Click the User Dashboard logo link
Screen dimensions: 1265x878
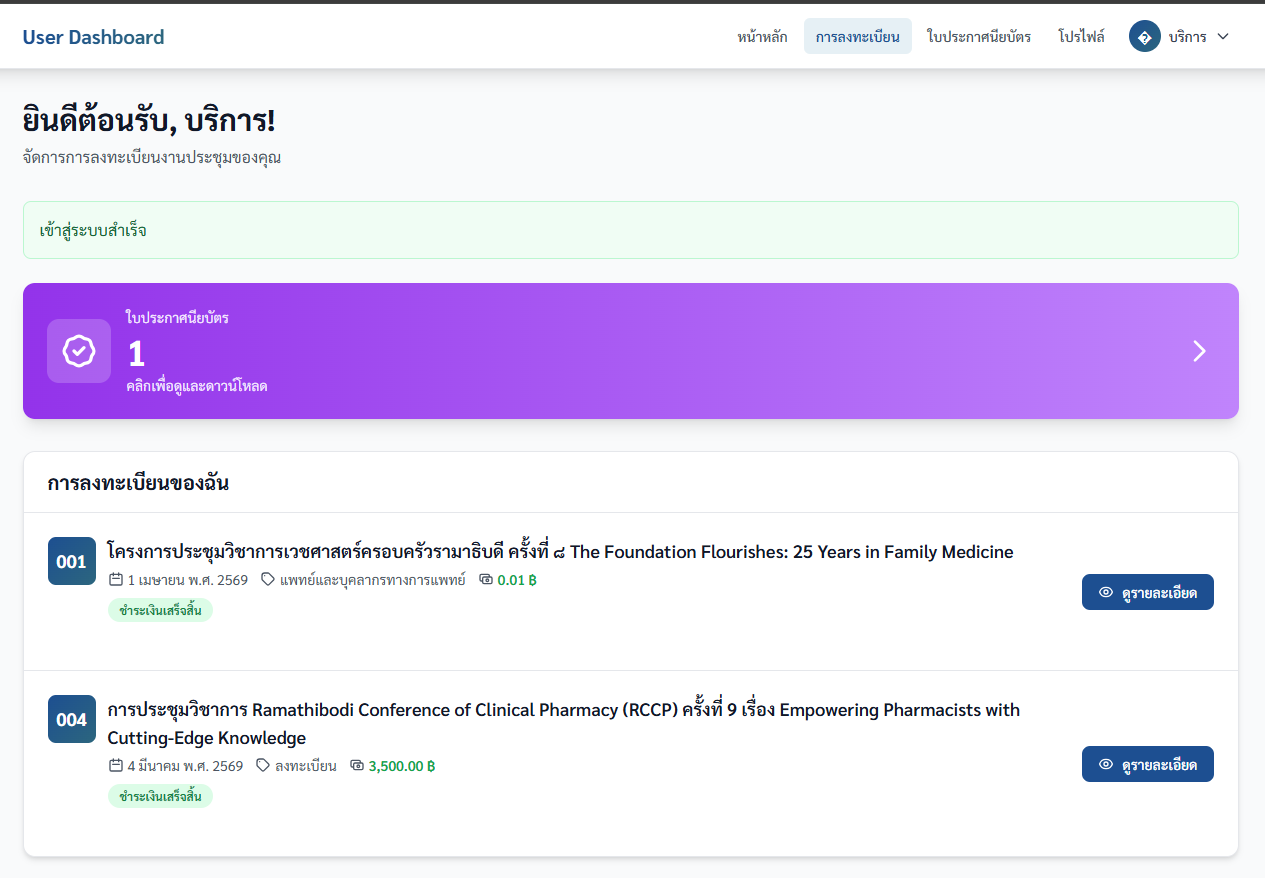click(93, 37)
